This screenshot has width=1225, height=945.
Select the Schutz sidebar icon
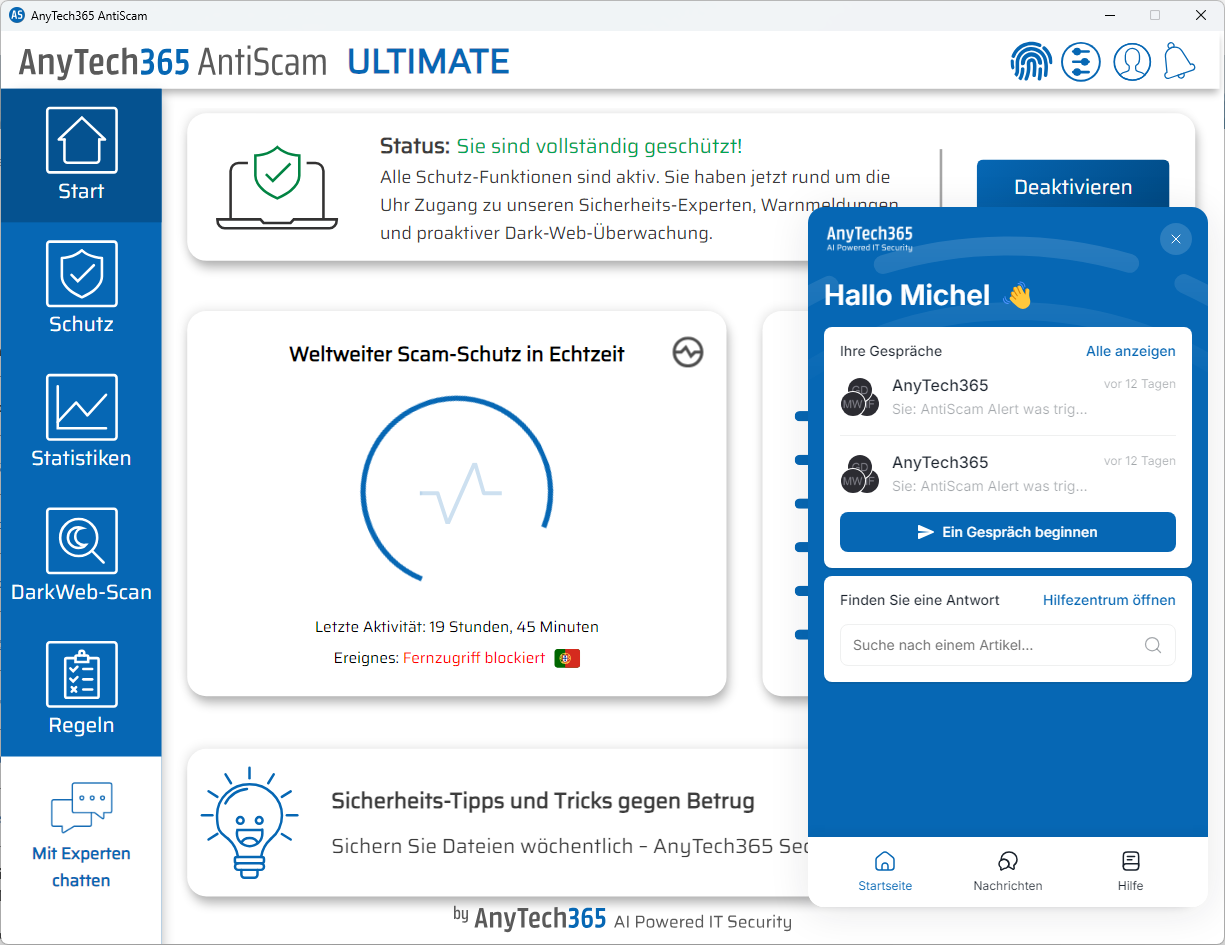point(81,275)
